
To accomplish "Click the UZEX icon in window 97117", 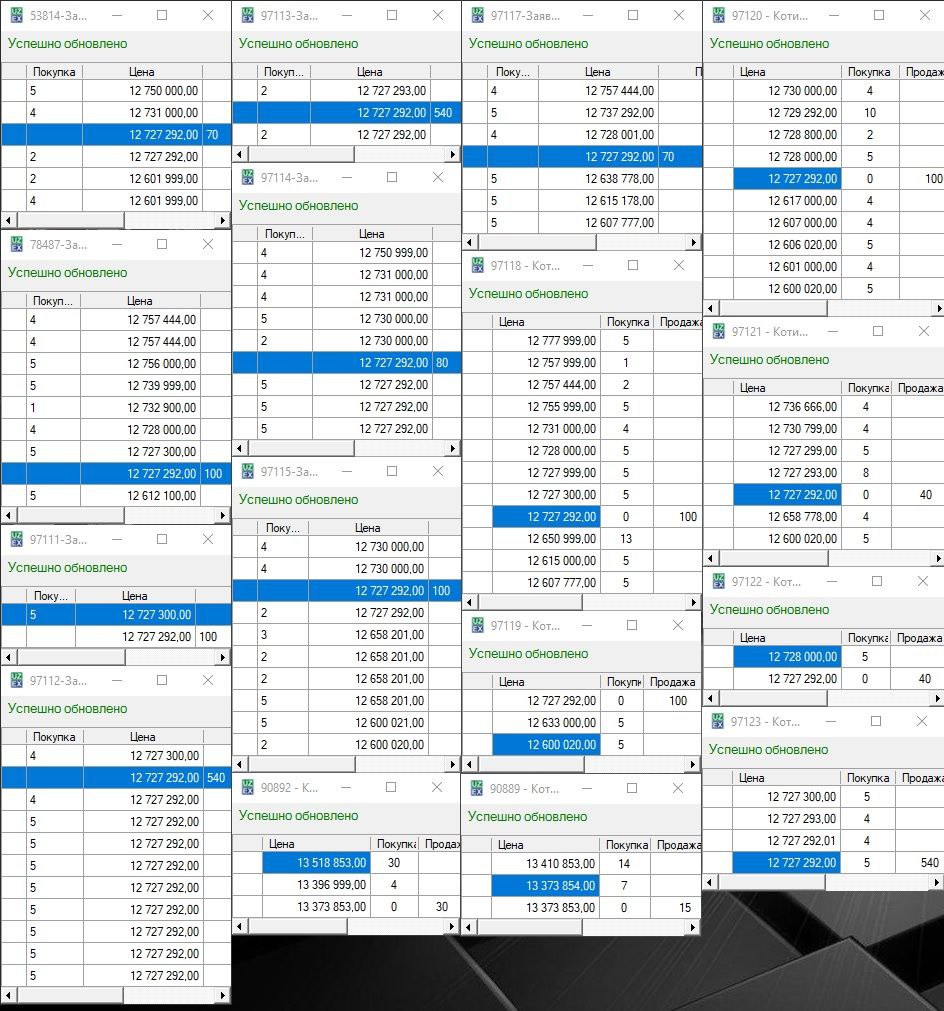I will point(477,16).
